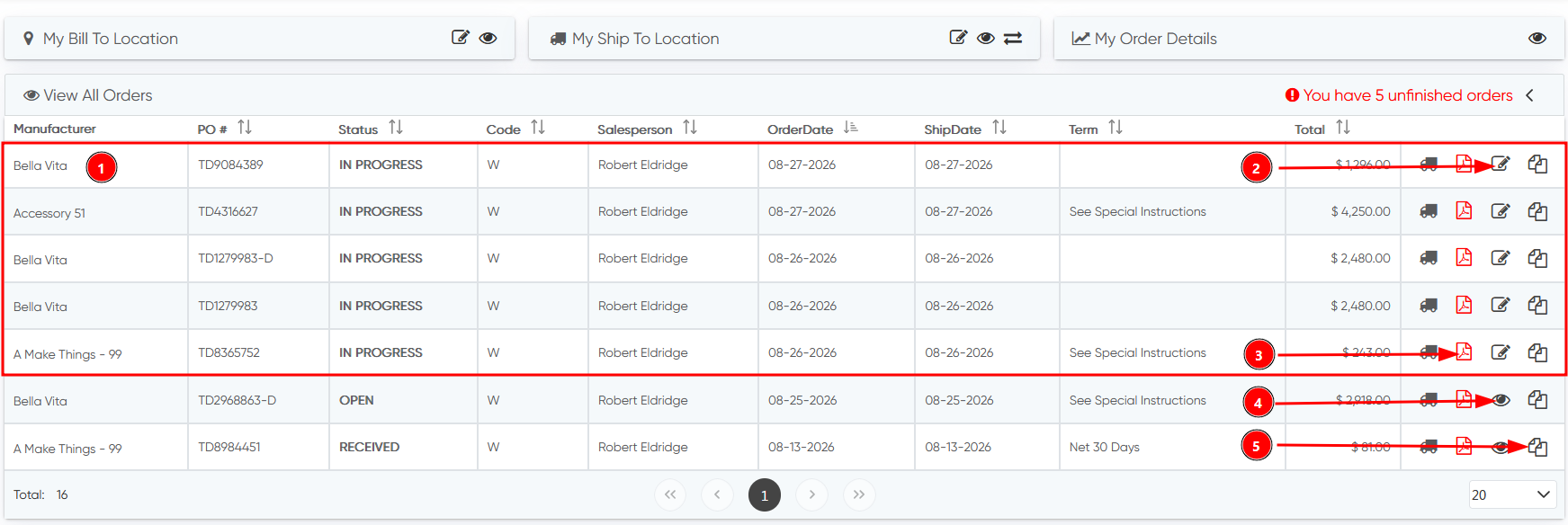View order TD2968863-D with eye icon
Image resolution: width=1568 pixels, height=525 pixels.
1501,400
